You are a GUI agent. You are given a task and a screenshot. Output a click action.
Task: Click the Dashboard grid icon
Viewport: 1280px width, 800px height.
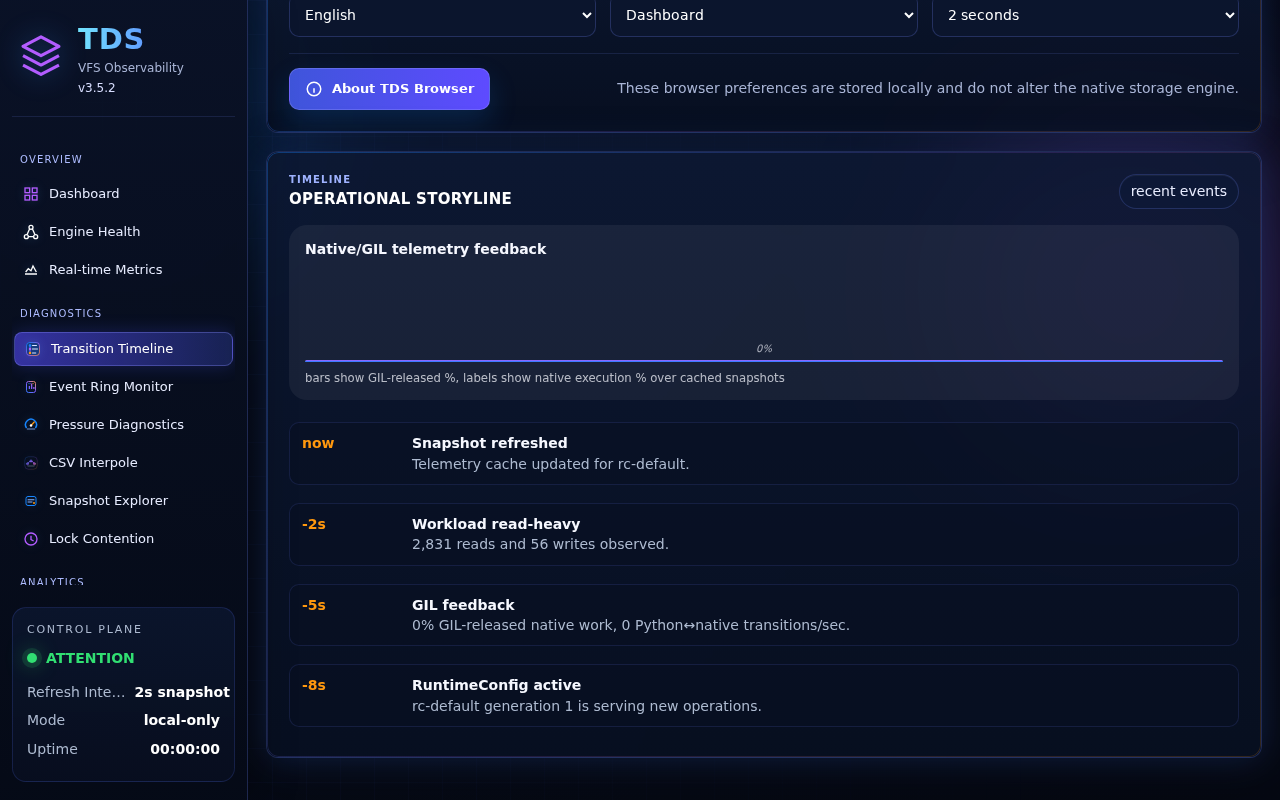[31, 194]
